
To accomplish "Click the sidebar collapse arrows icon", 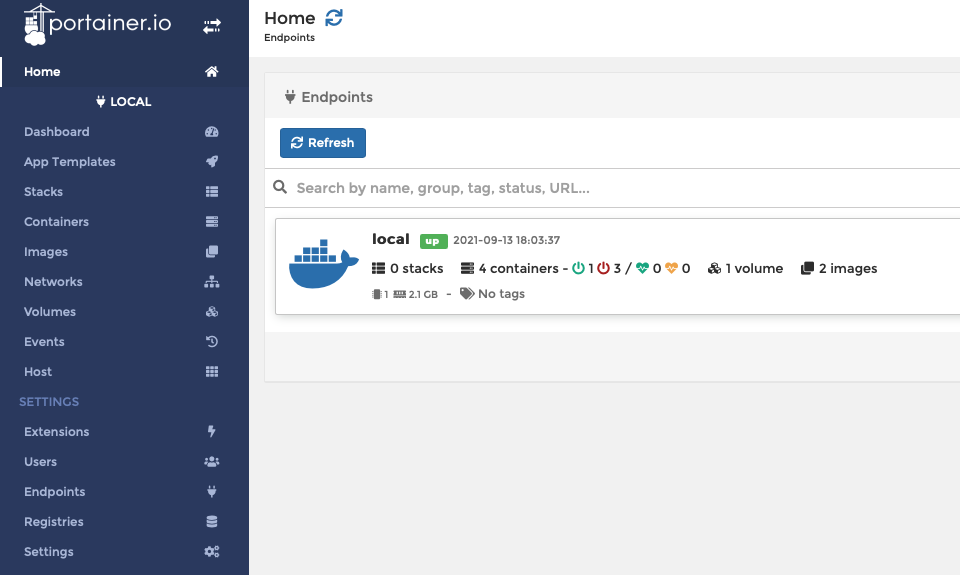I will pyautogui.click(x=212, y=27).
